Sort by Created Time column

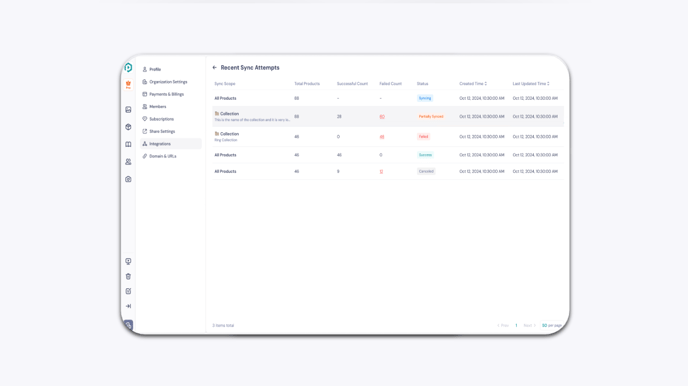click(x=473, y=83)
